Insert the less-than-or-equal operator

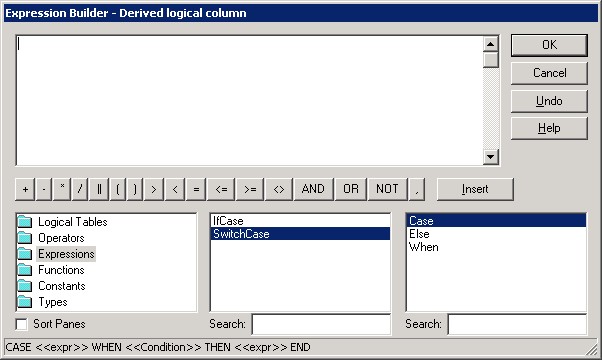pos(221,189)
